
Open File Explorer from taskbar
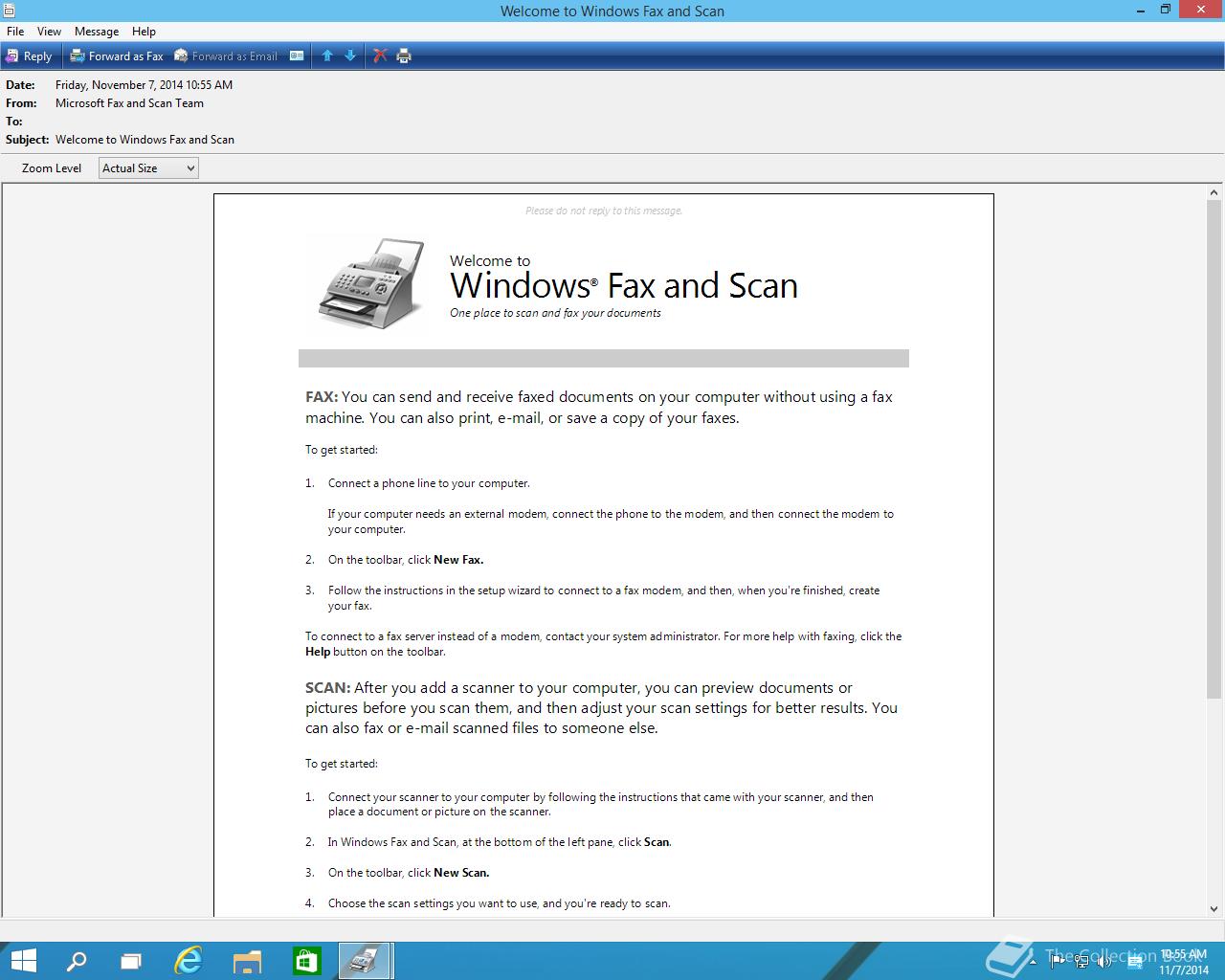coord(247,961)
